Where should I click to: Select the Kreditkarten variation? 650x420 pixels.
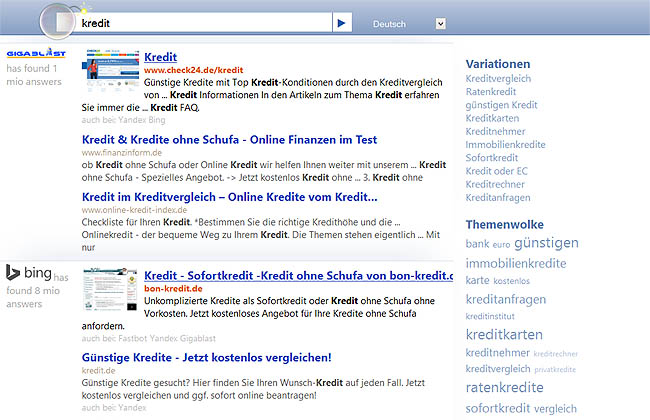tap(492, 118)
